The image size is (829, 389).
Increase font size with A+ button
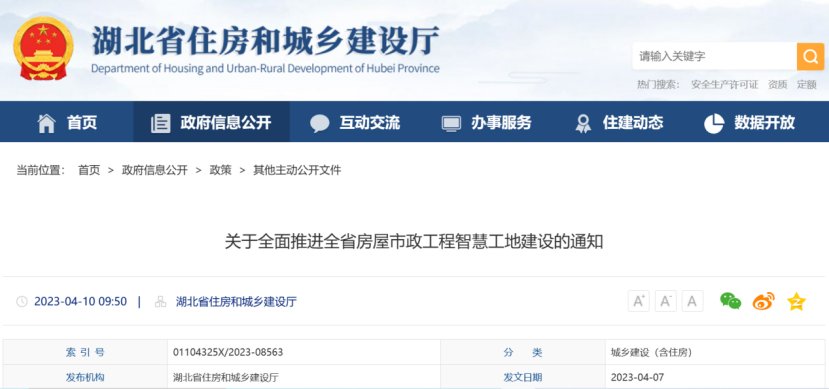(639, 301)
